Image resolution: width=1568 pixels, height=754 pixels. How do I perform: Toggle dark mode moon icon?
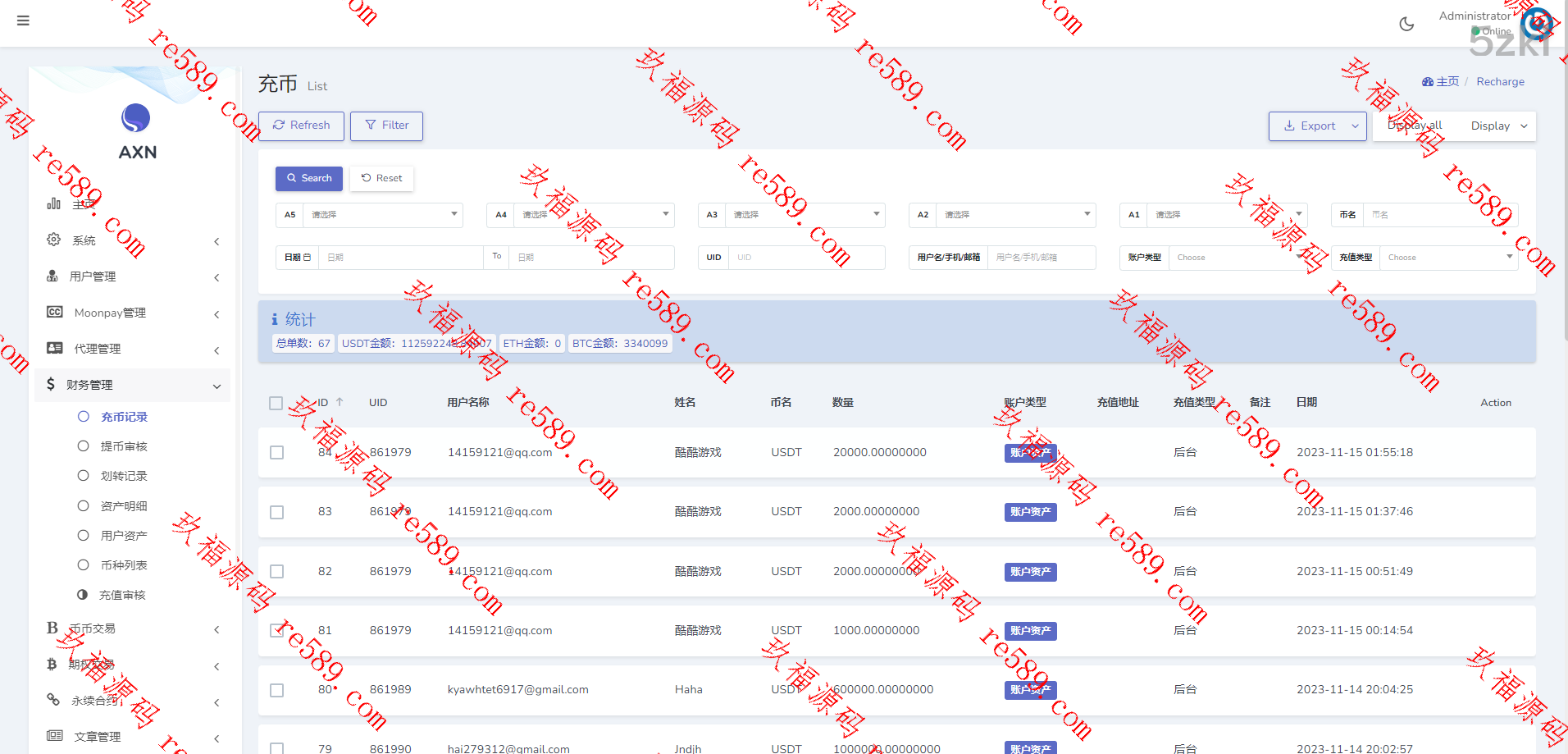click(1406, 24)
